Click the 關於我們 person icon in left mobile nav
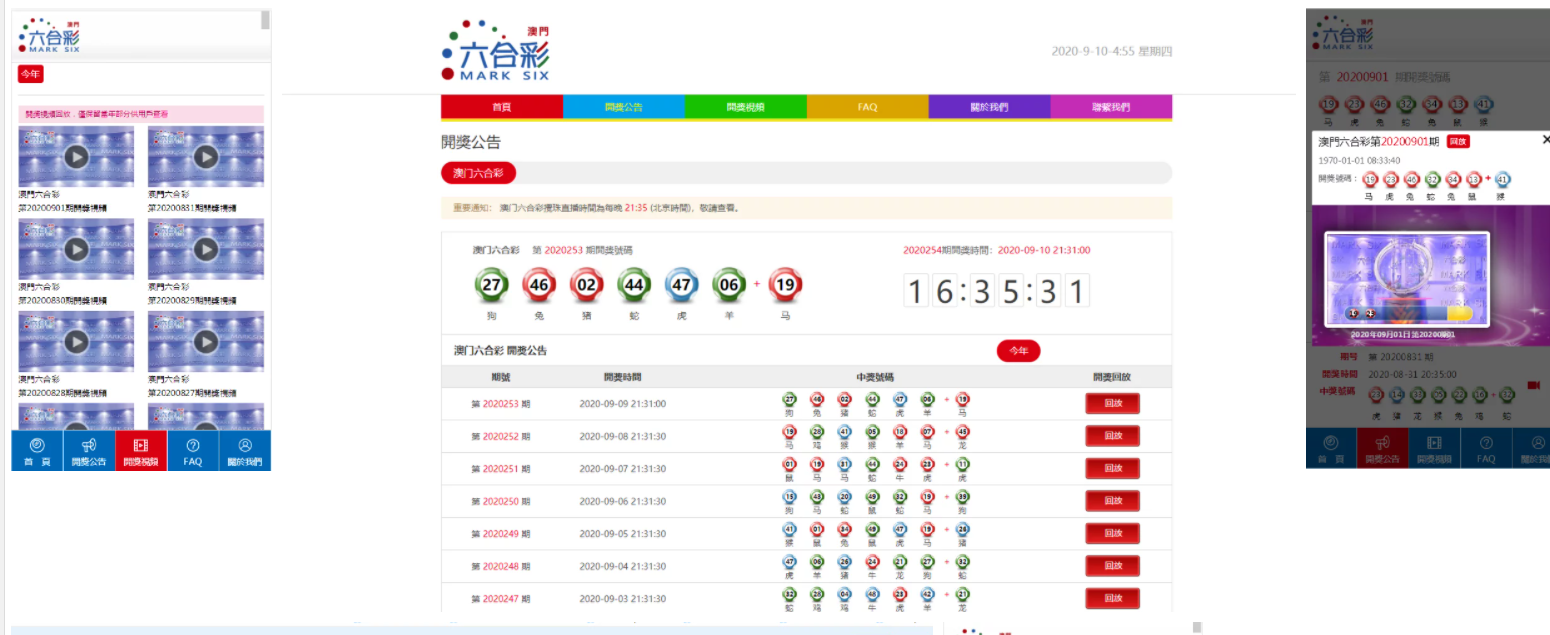 point(245,445)
